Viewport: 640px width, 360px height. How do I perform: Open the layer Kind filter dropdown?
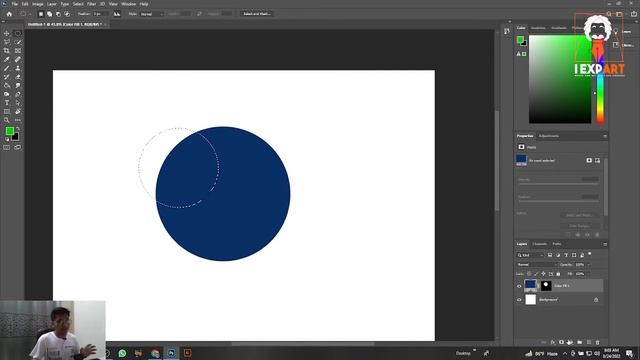pos(530,255)
